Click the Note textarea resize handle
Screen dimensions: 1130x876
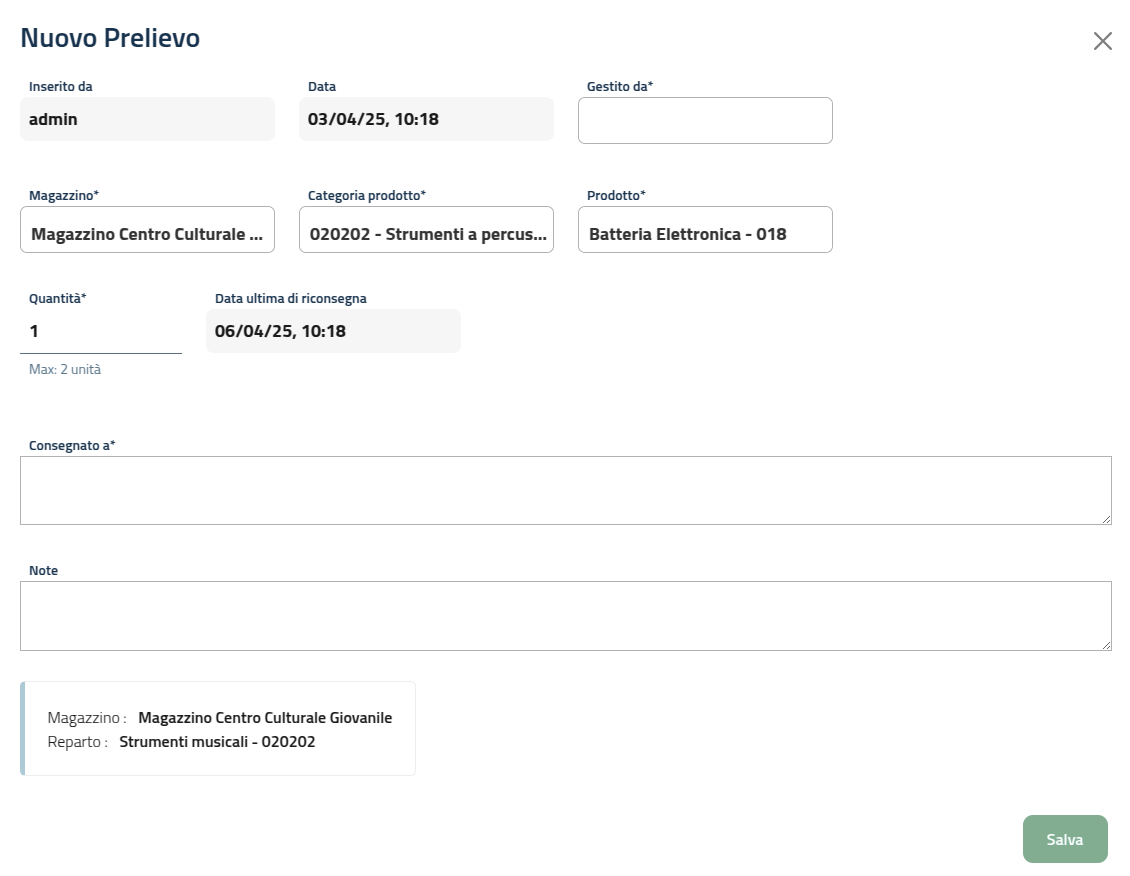pyautogui.click(x=1106, y=645)
